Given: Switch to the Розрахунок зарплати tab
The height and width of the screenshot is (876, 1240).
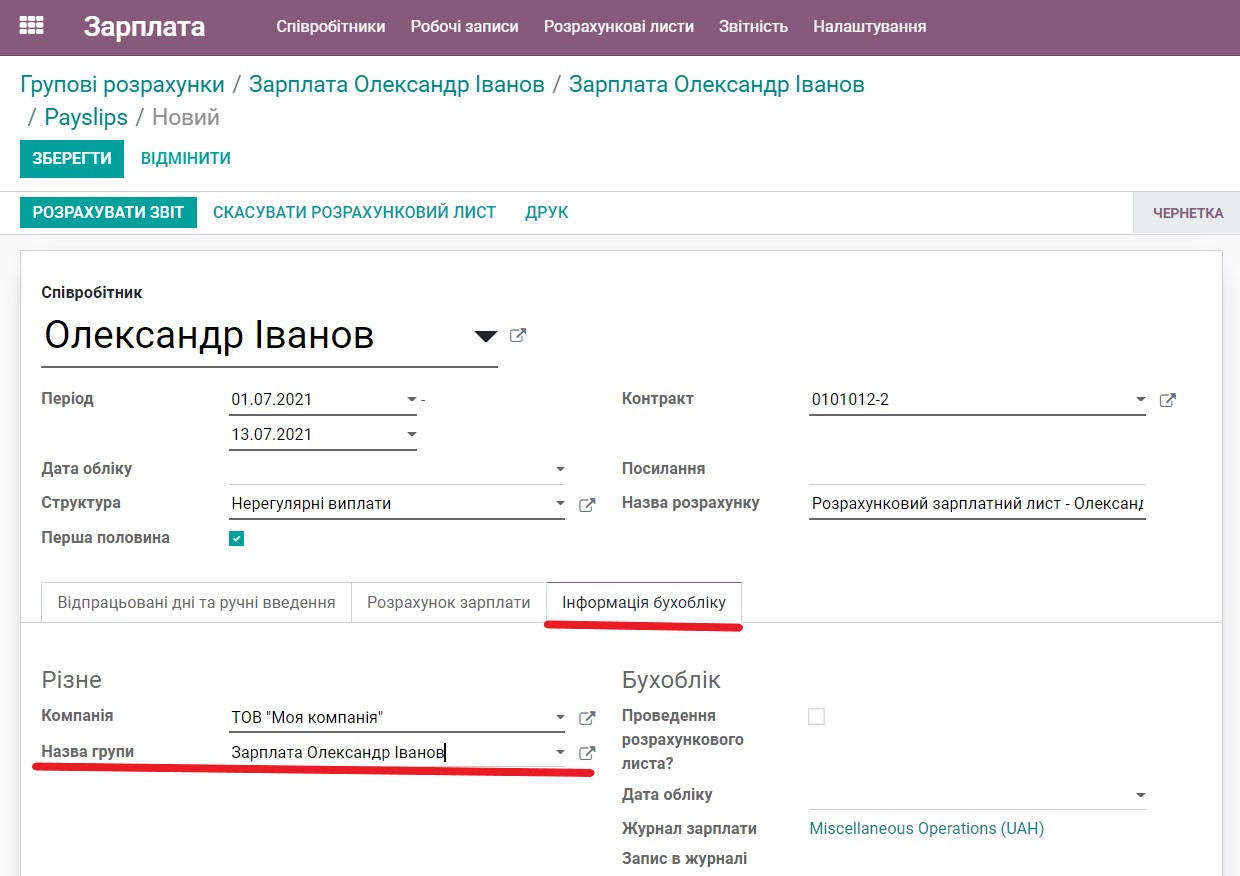Looking at the screenshot, I should pyautogui.click(x=448, y=602).
